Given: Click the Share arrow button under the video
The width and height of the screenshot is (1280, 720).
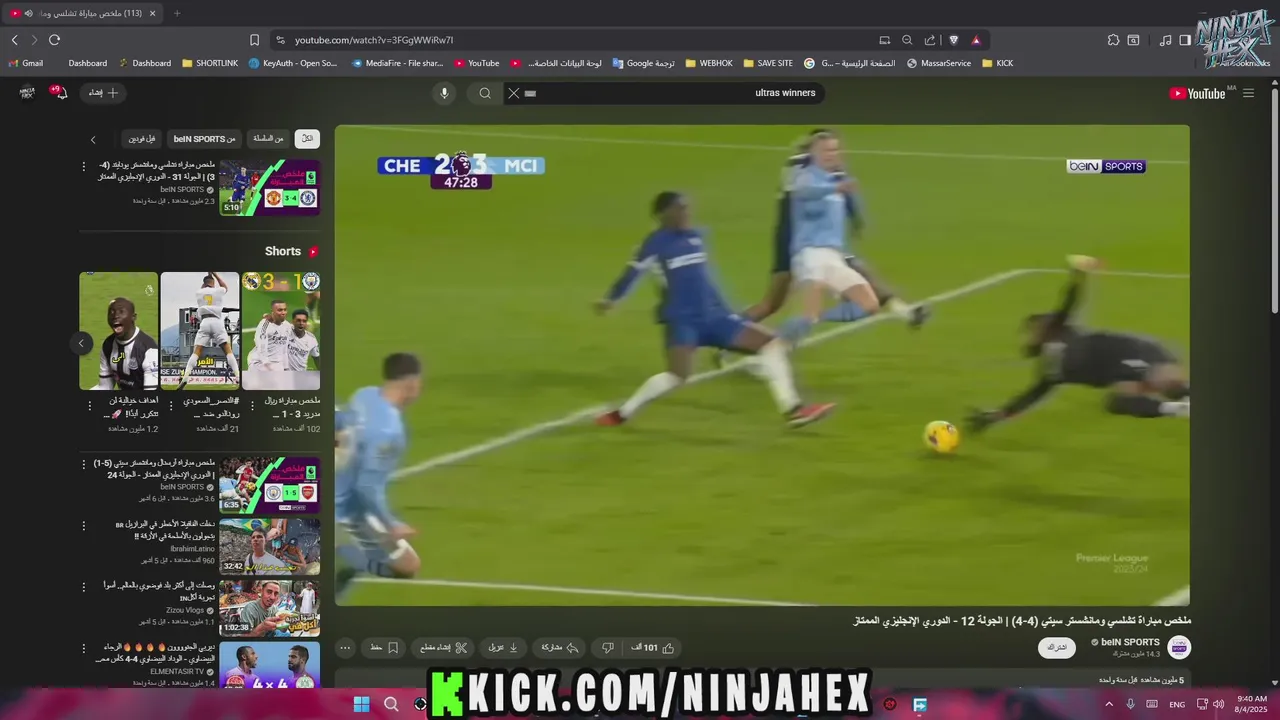Looking at the screenshot, I should coord(560,648).
